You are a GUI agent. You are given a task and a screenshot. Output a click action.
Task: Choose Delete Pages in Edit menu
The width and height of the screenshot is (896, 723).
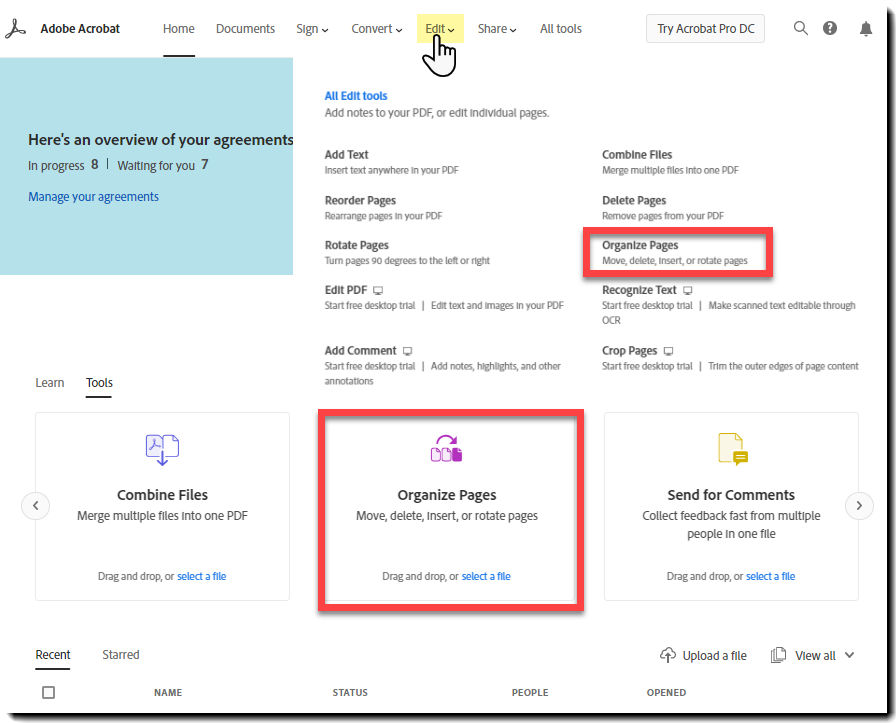tap(634, 200)
